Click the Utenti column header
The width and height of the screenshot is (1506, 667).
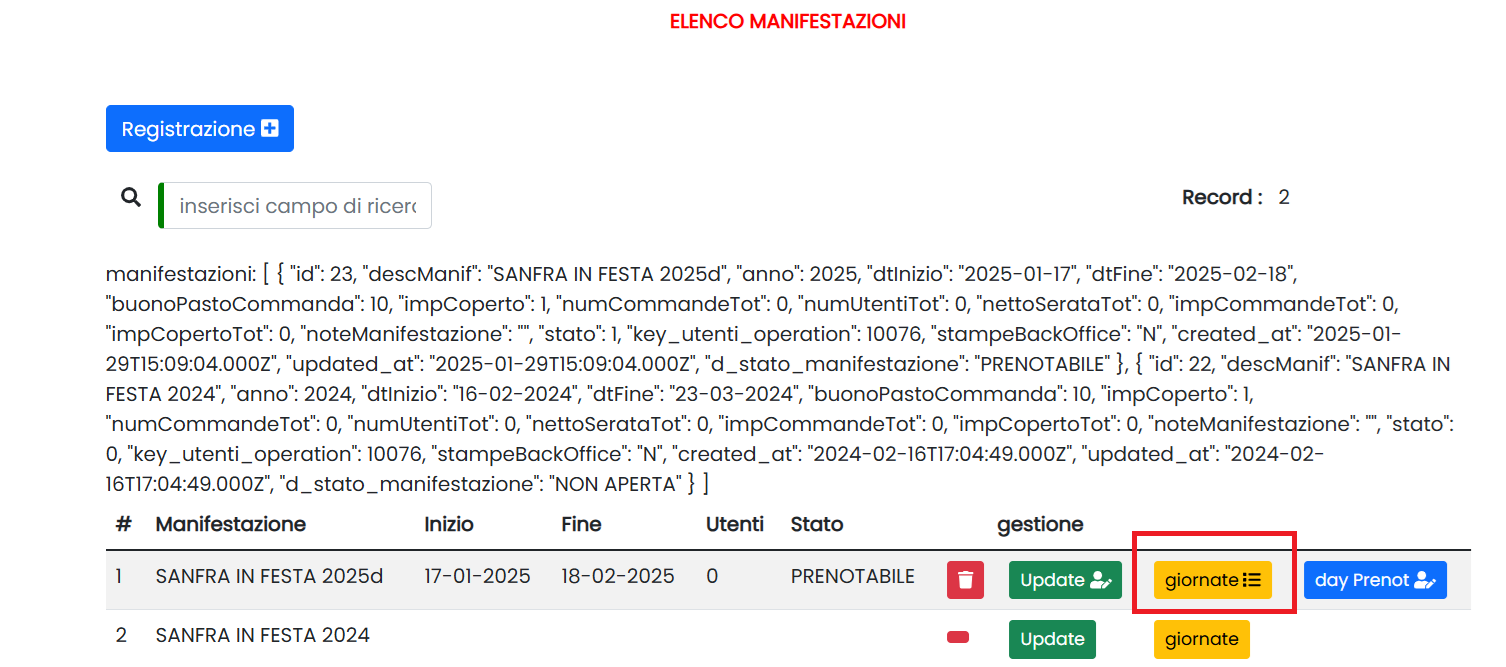click(734, 524)
